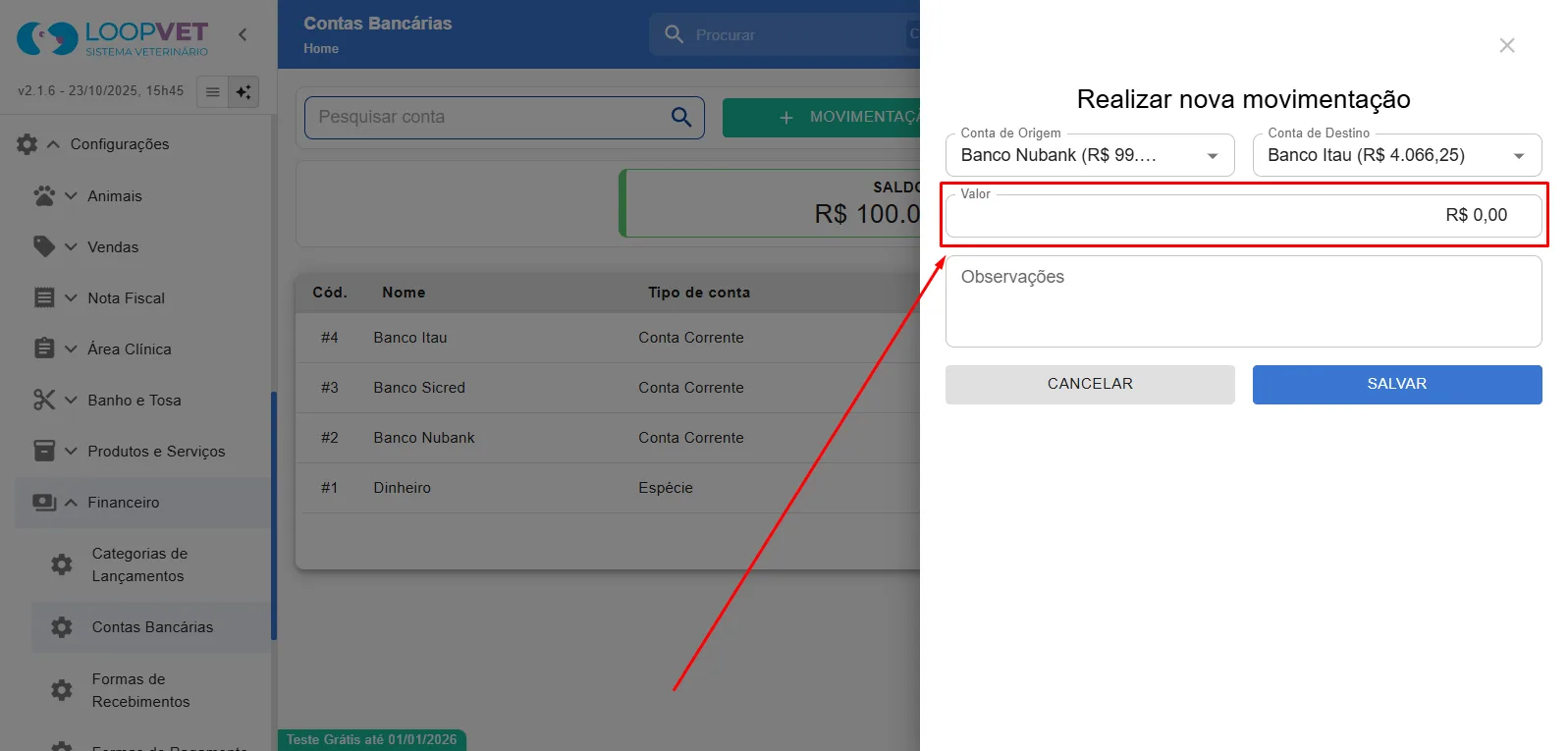1568x751 pixels.
Task: Click the gear icon beside Formas de Recebimentos
Action: click(x=62, y=690)
